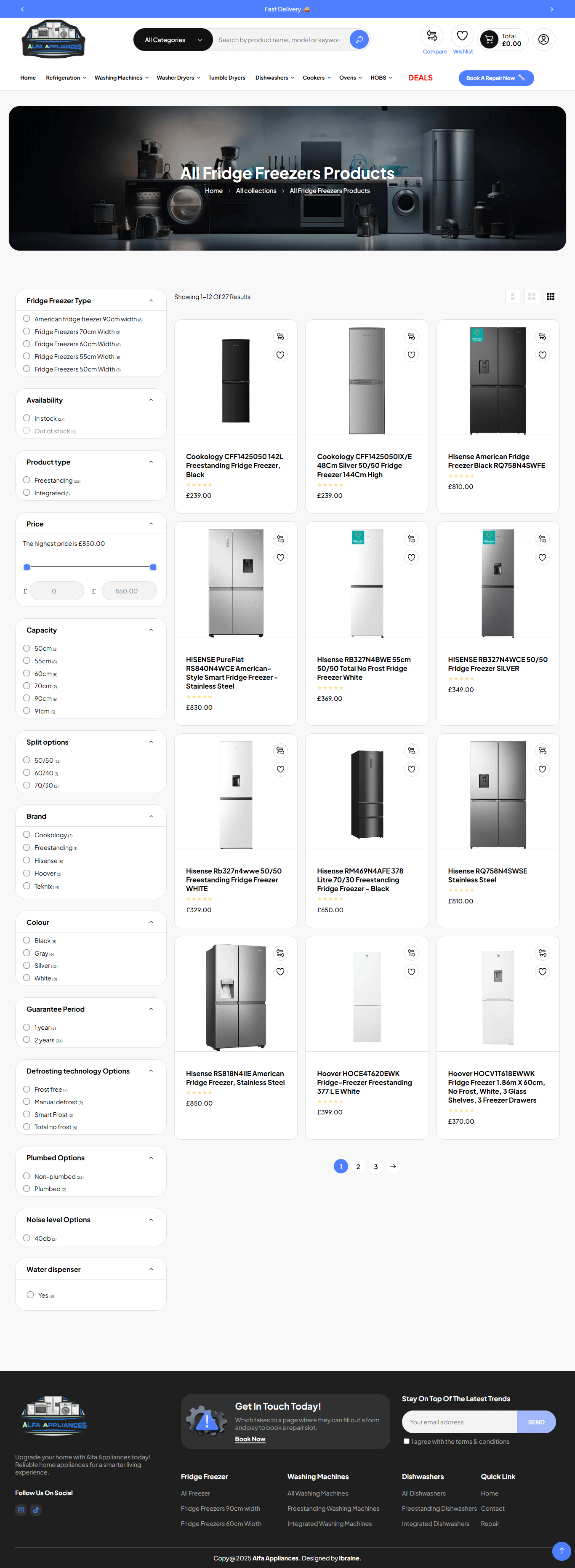Image resolution: width=575 pixels, height=1568 pixels.
Task: Click the newsletter email address field
Action: pyautogui.click(x=459, y=1422)
